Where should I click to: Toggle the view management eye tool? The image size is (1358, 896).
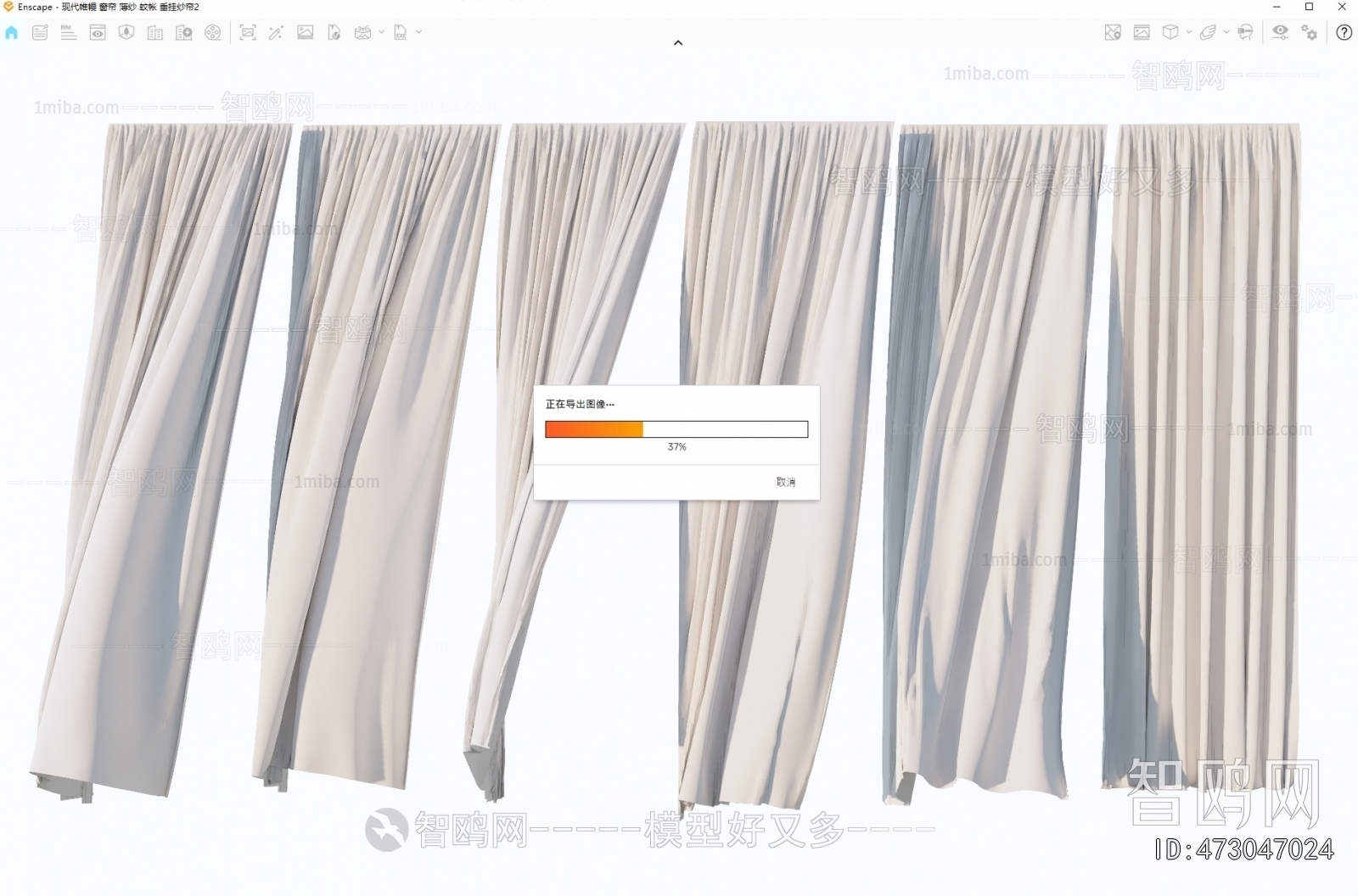98,33
